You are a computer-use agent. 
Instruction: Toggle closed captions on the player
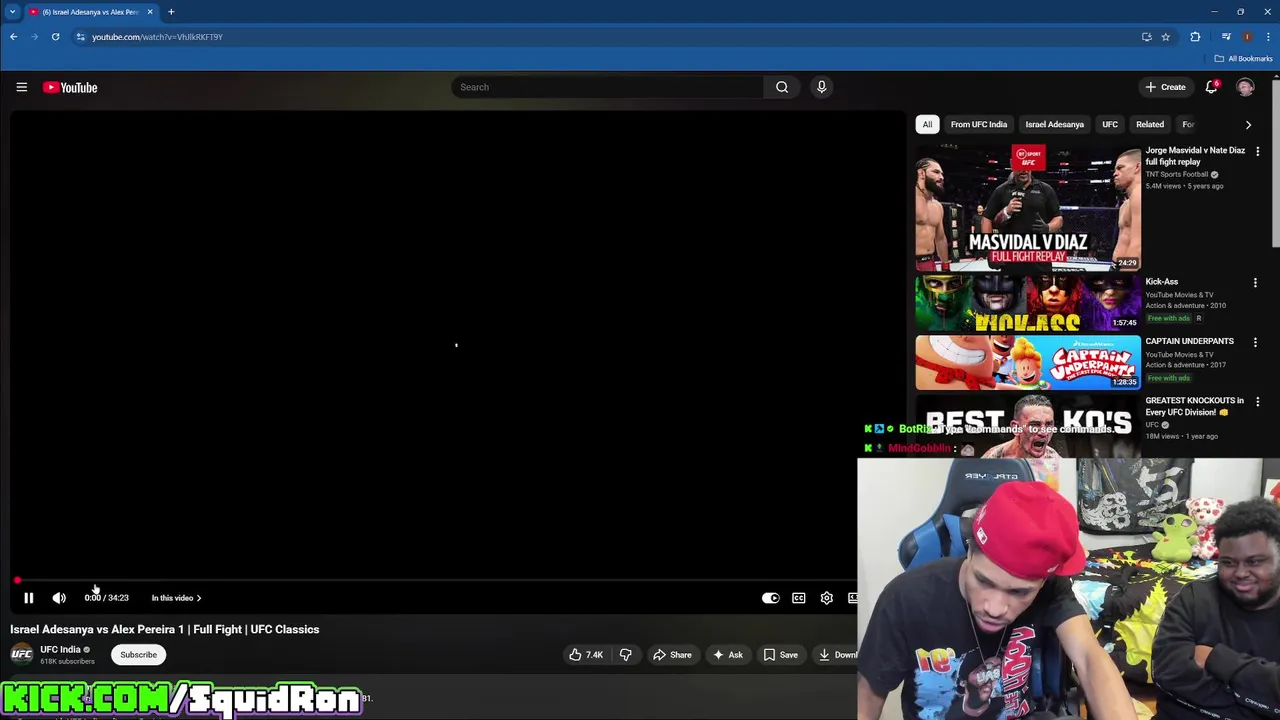(x=798, y=598)
